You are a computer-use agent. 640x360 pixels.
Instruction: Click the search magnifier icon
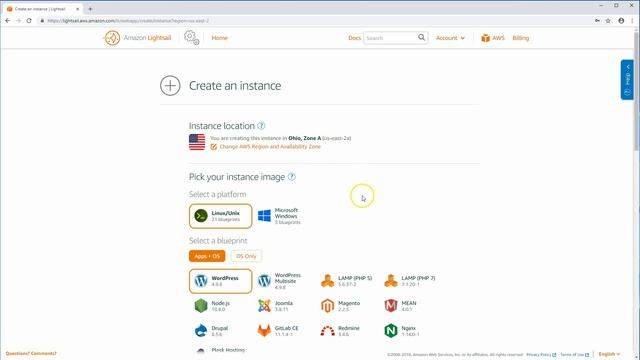[422, 38]
